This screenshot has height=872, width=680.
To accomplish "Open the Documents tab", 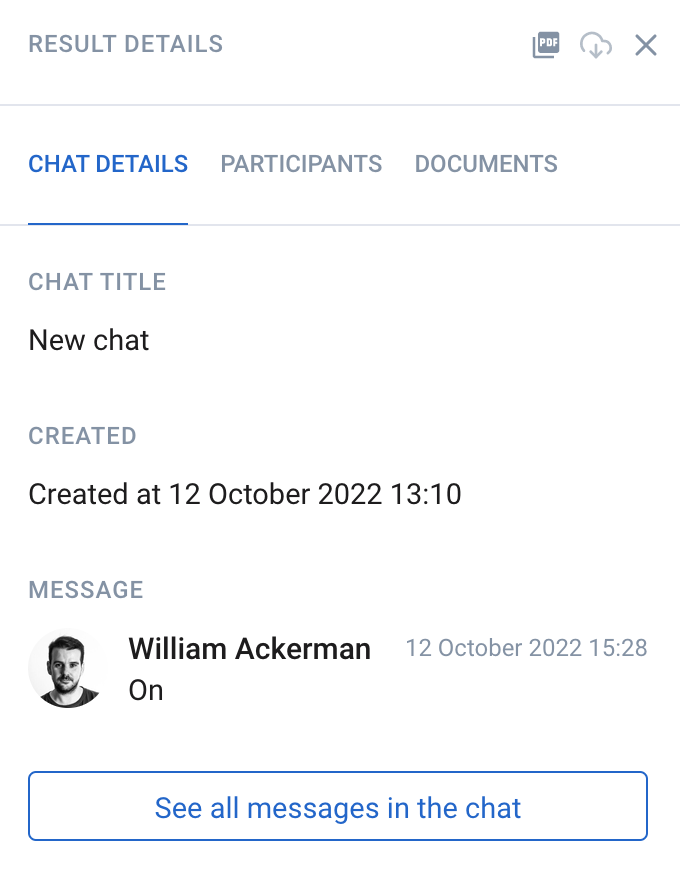I will [x=486, y=164].
